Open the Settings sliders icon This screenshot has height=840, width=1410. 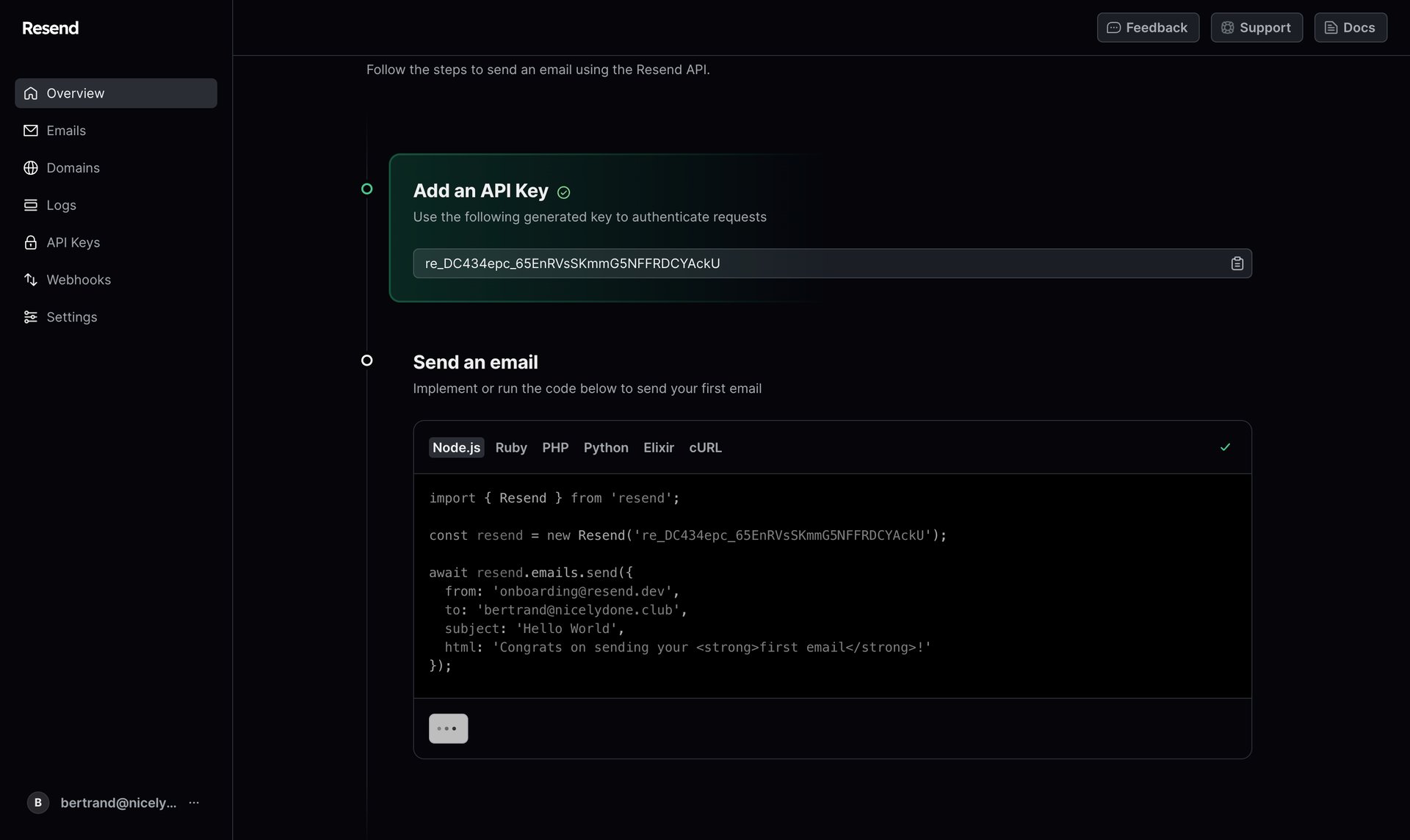point(30,316)
